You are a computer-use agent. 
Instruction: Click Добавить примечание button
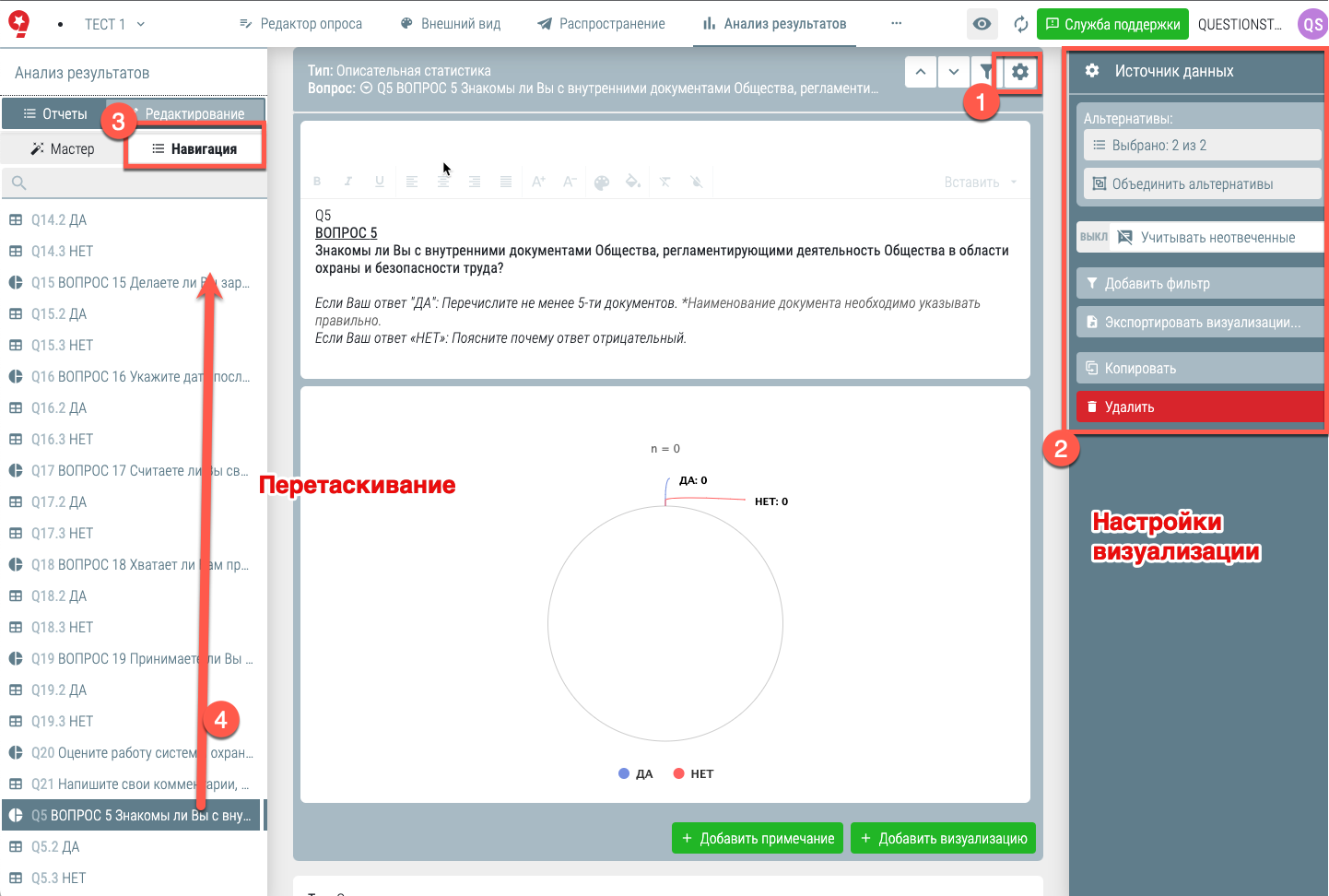point(758,838)
